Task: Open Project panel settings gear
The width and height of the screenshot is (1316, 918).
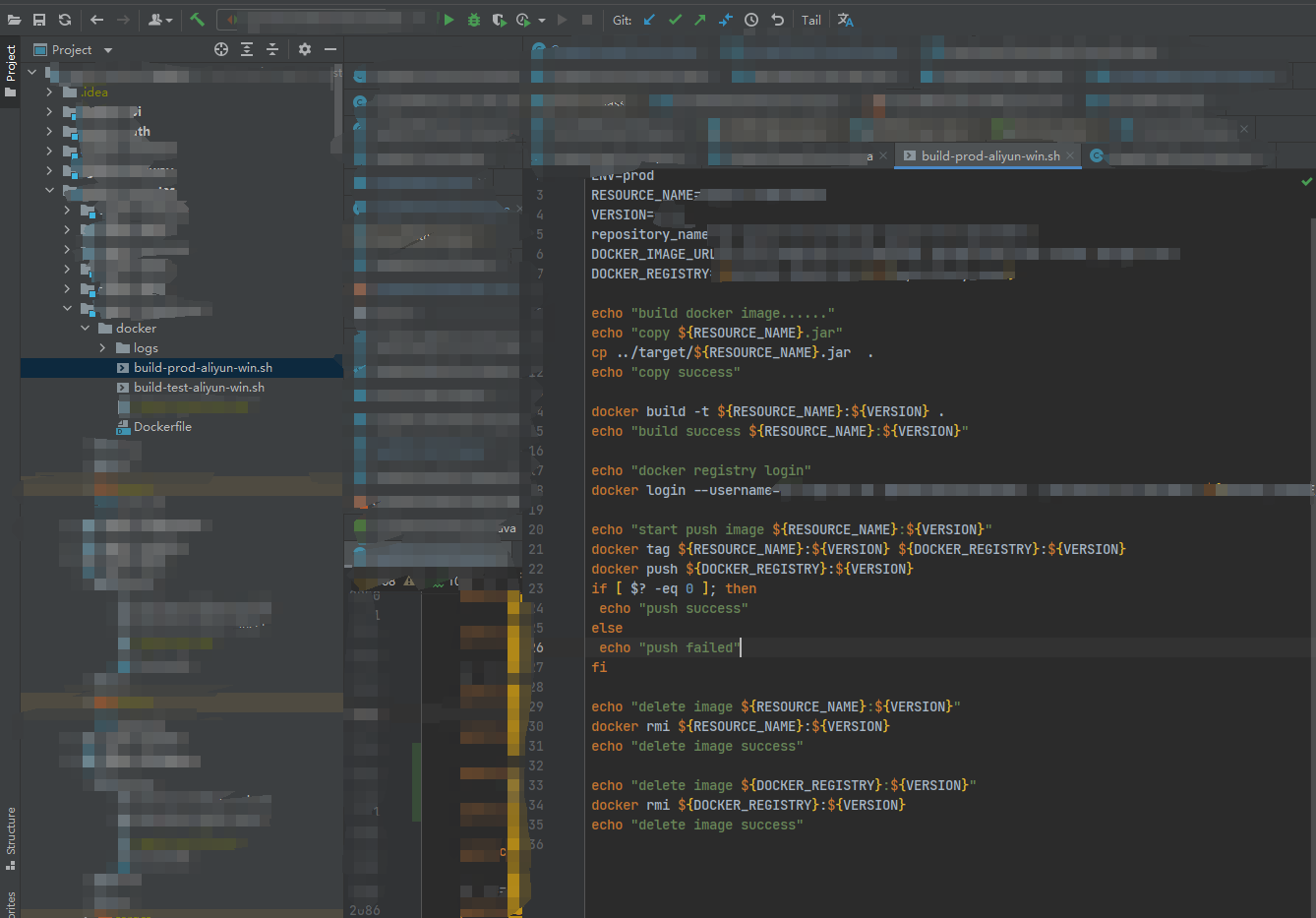Action: click(x=305, y=49)
